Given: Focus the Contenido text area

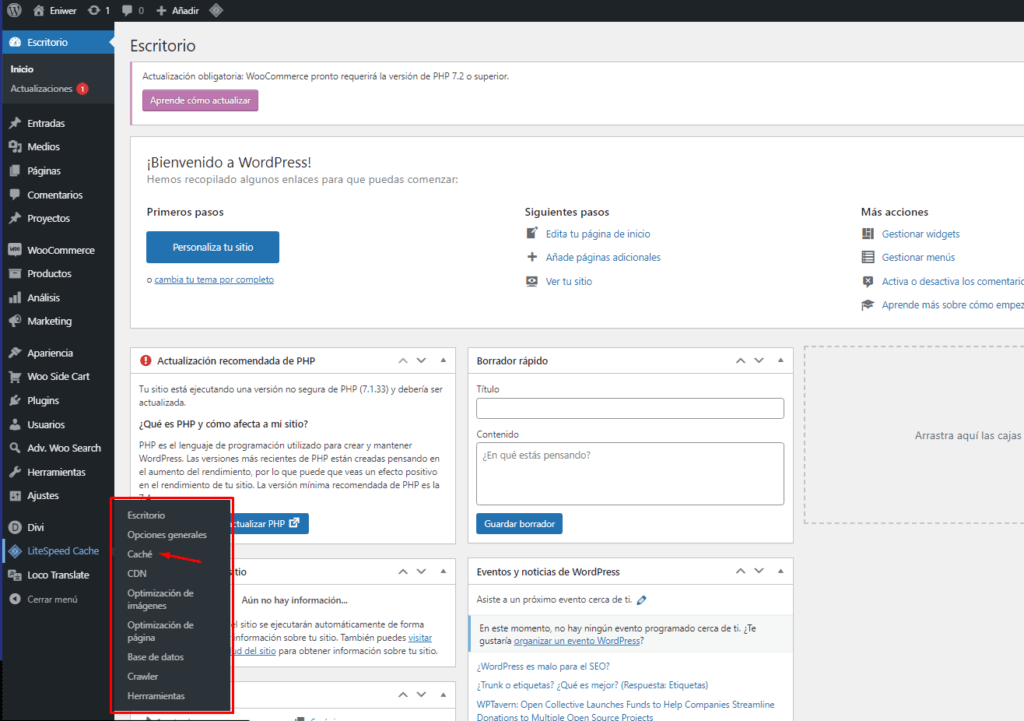Looking at the screenshot, I should click(x=630, y=474).
